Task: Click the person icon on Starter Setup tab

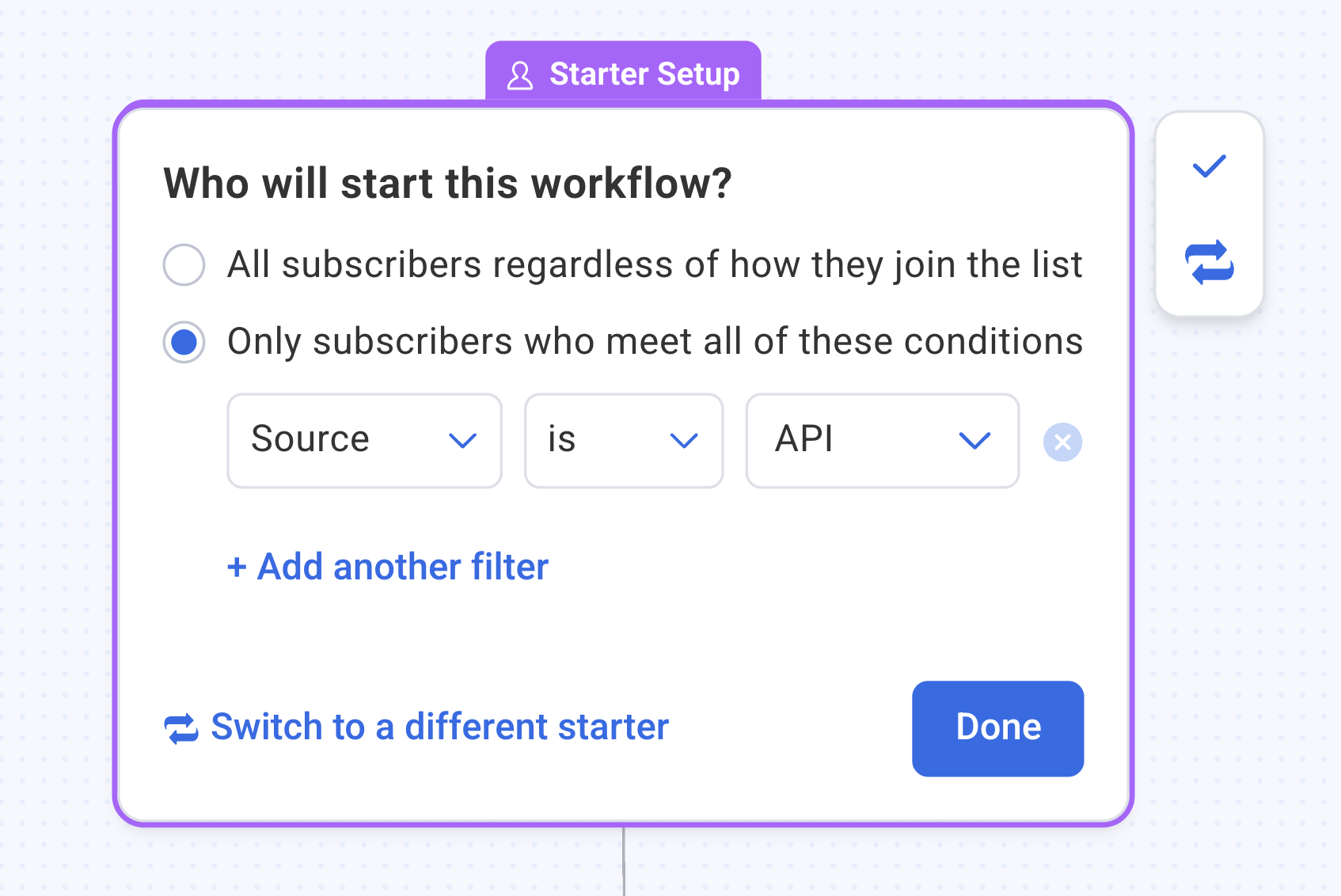Action: coord(520,75)
